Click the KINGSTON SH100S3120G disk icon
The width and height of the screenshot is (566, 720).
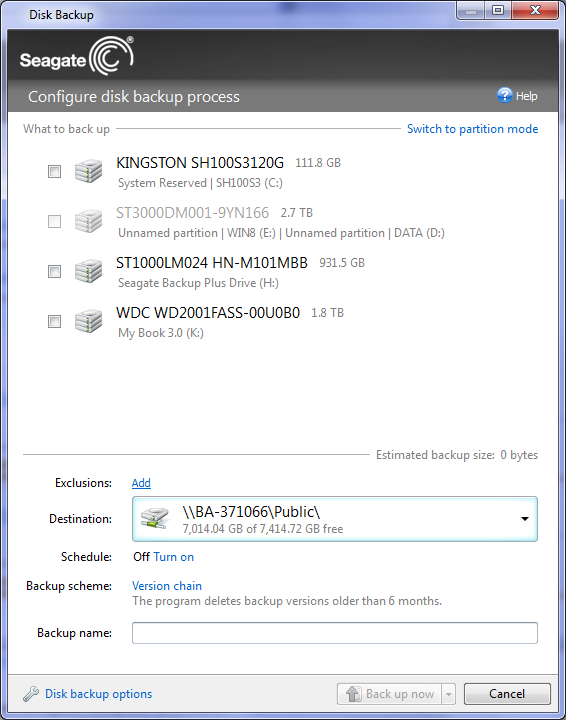pos(89,171)
